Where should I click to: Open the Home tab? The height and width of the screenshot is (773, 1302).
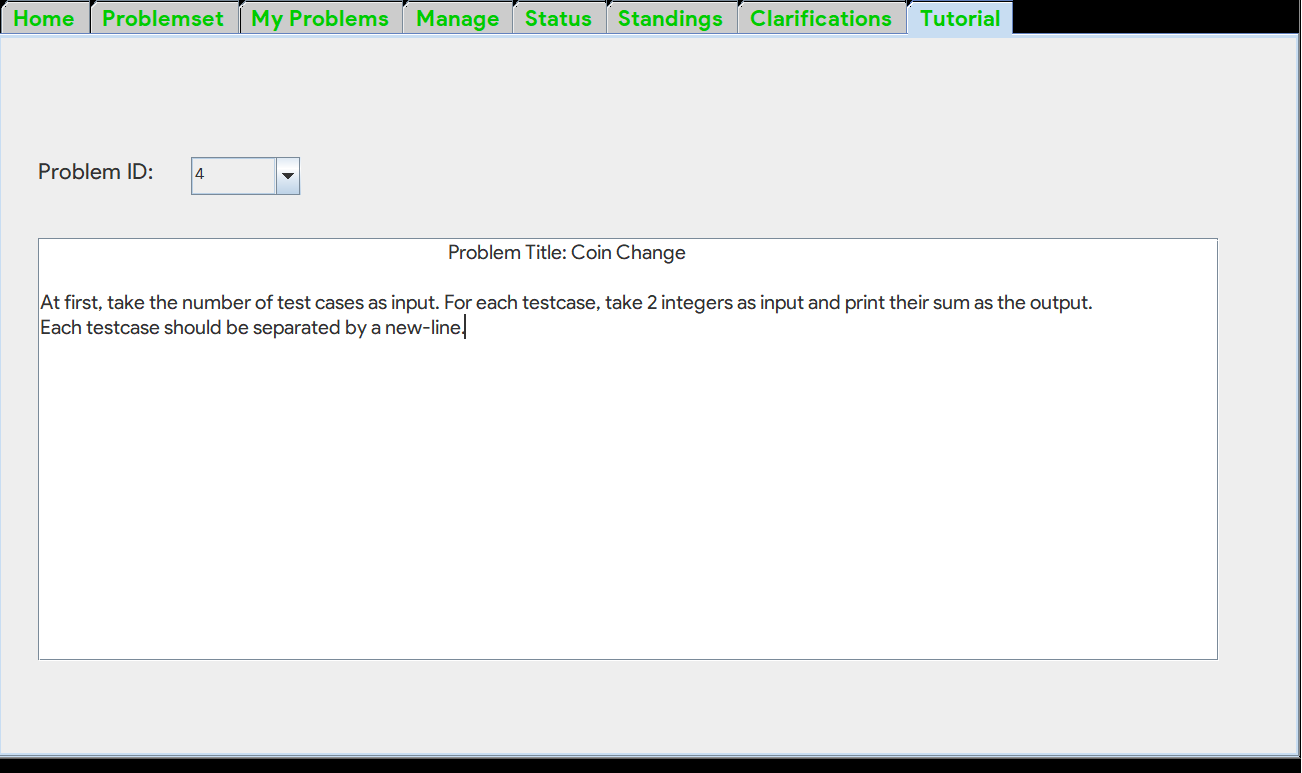click(45, 18)
